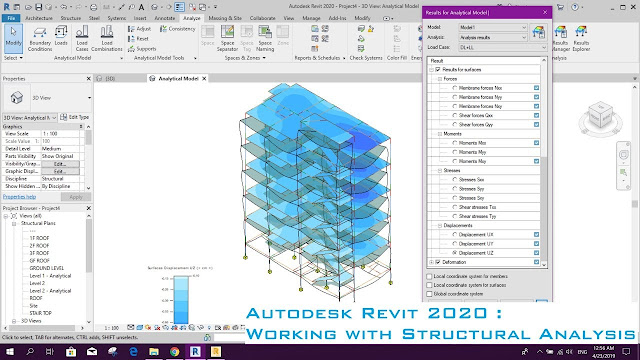Click the results tree vertical scrollbar
The image size is (640, 360).
[544, 163]
